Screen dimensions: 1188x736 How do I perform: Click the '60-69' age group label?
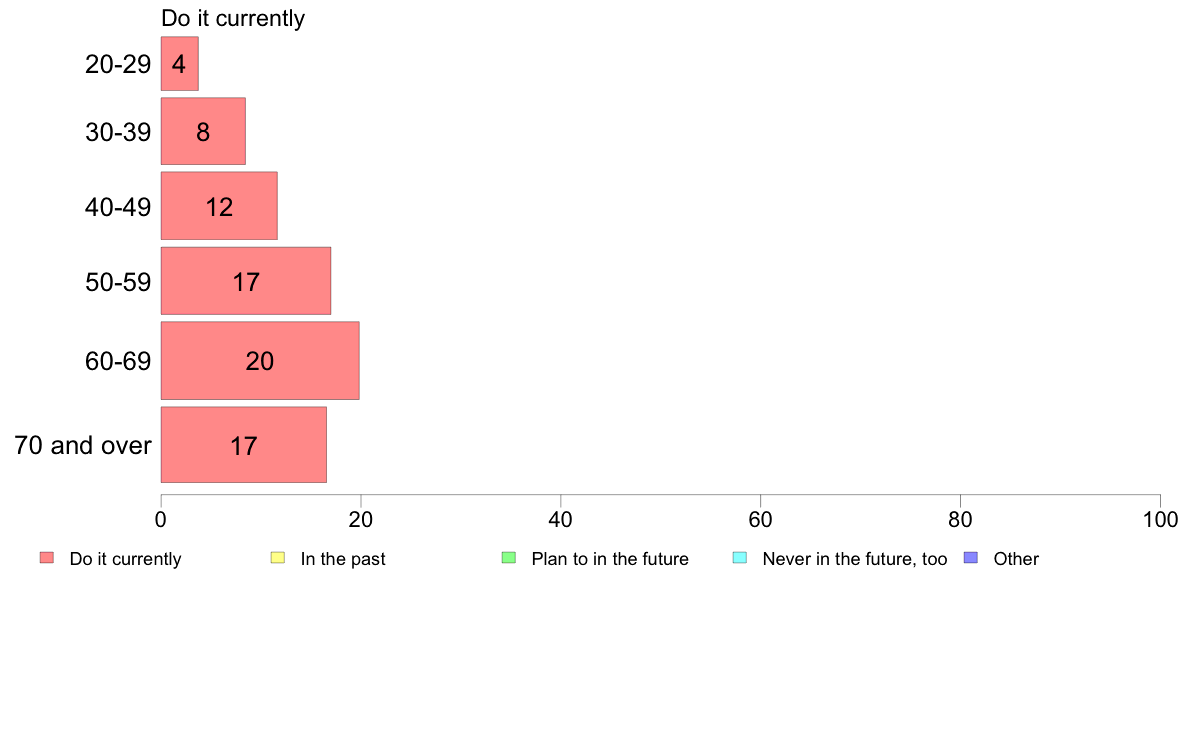point(118,361)
